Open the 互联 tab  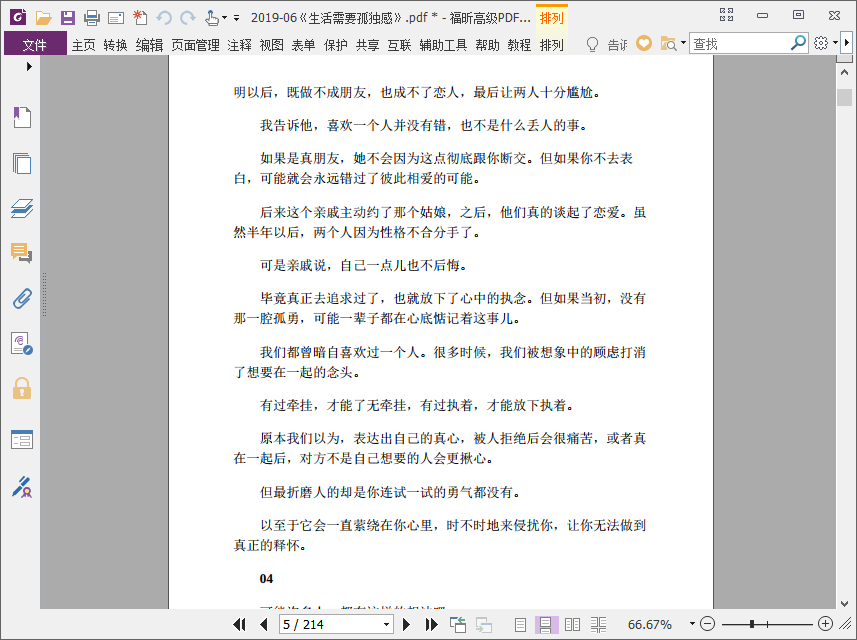point(399,45)
